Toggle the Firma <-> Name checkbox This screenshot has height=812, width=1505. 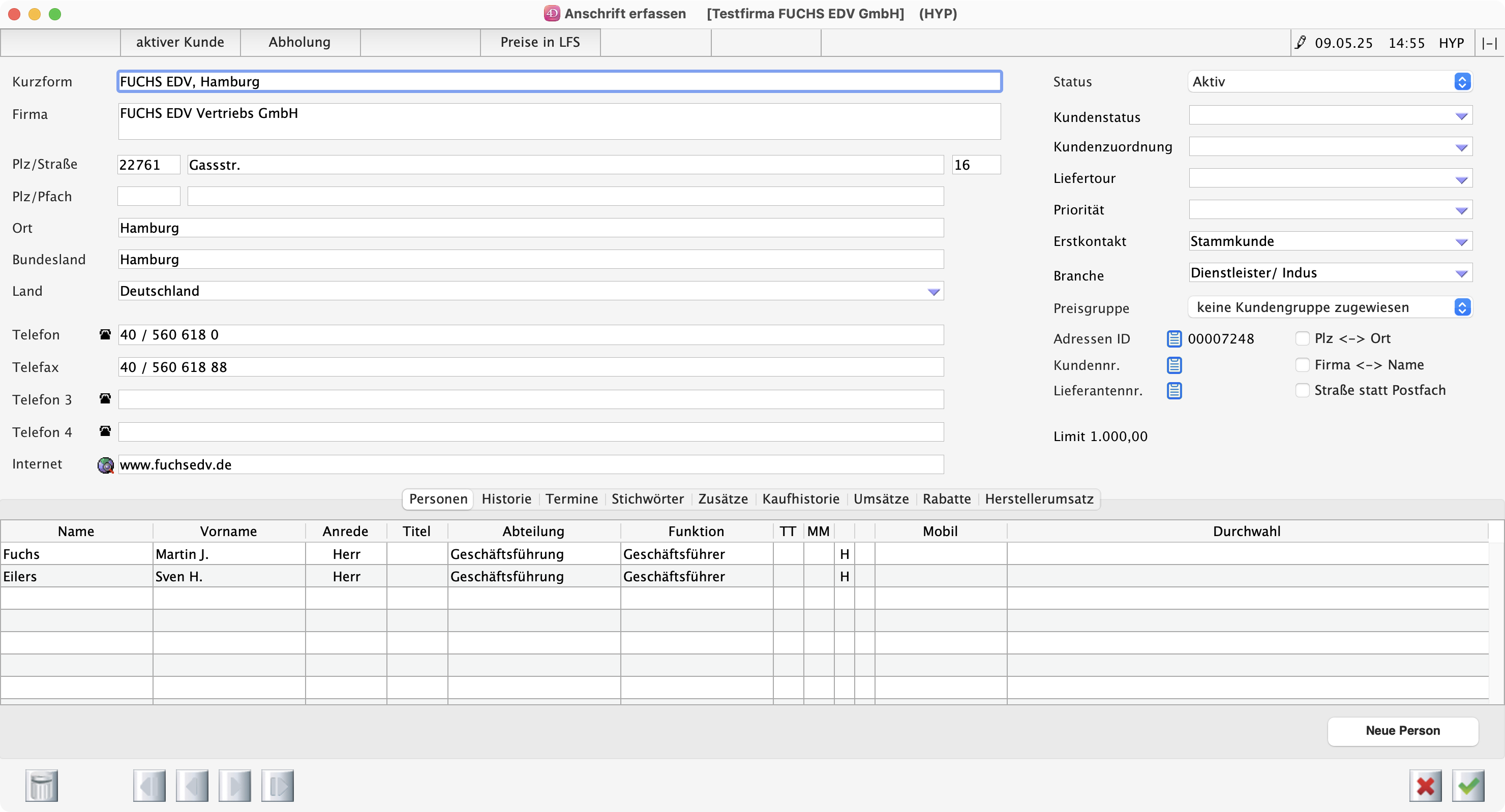(1302, 365)
